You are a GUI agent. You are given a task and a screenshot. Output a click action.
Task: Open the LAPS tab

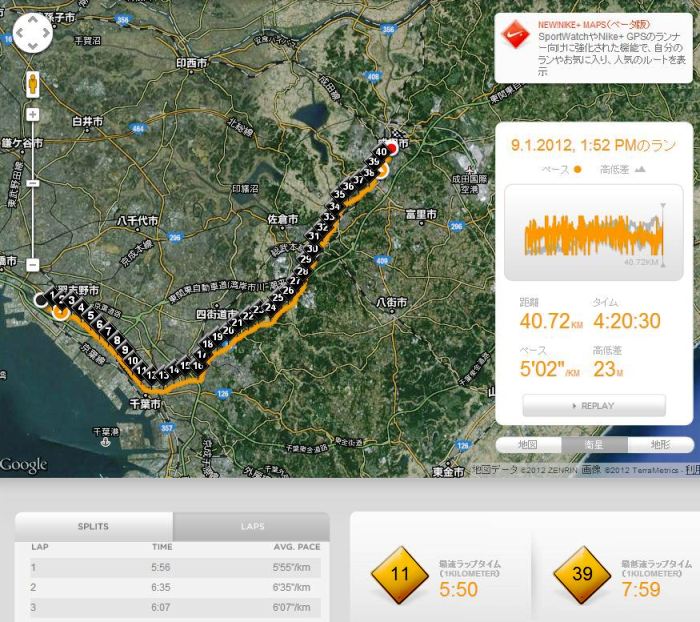(252, 526)
